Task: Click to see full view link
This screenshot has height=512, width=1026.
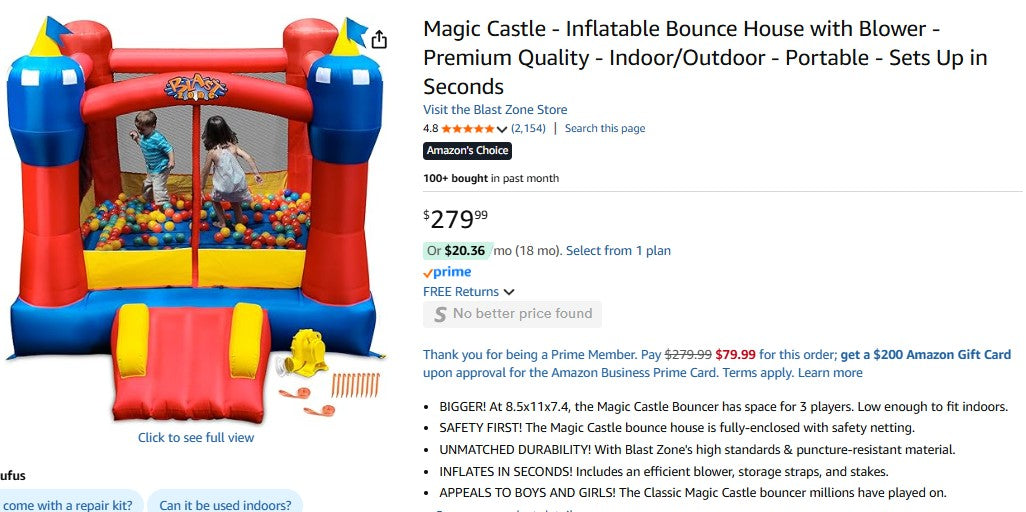Action: click(x=196, y=438)
